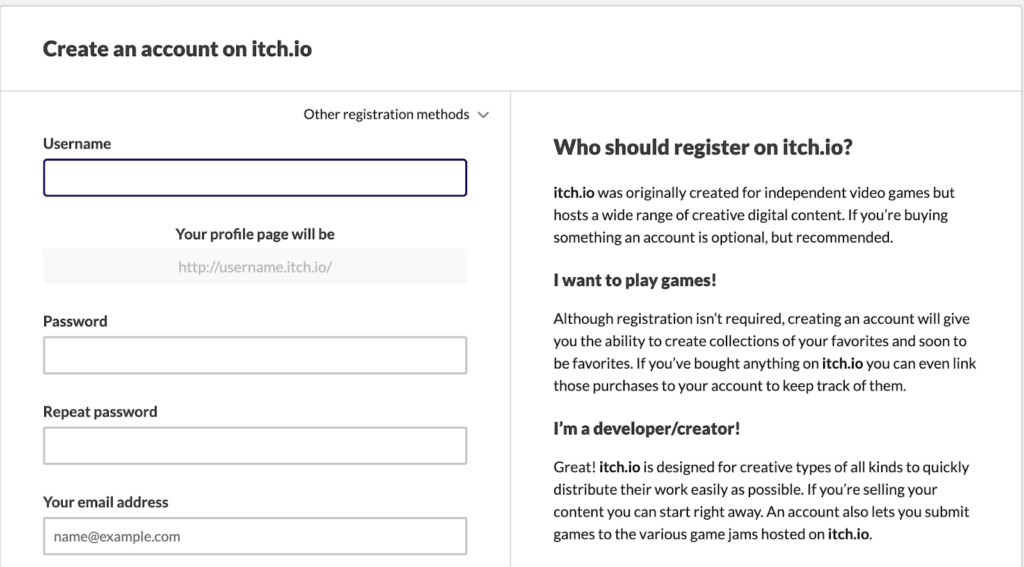Select the I'm a developer/creator! subheading

[647, 429]
